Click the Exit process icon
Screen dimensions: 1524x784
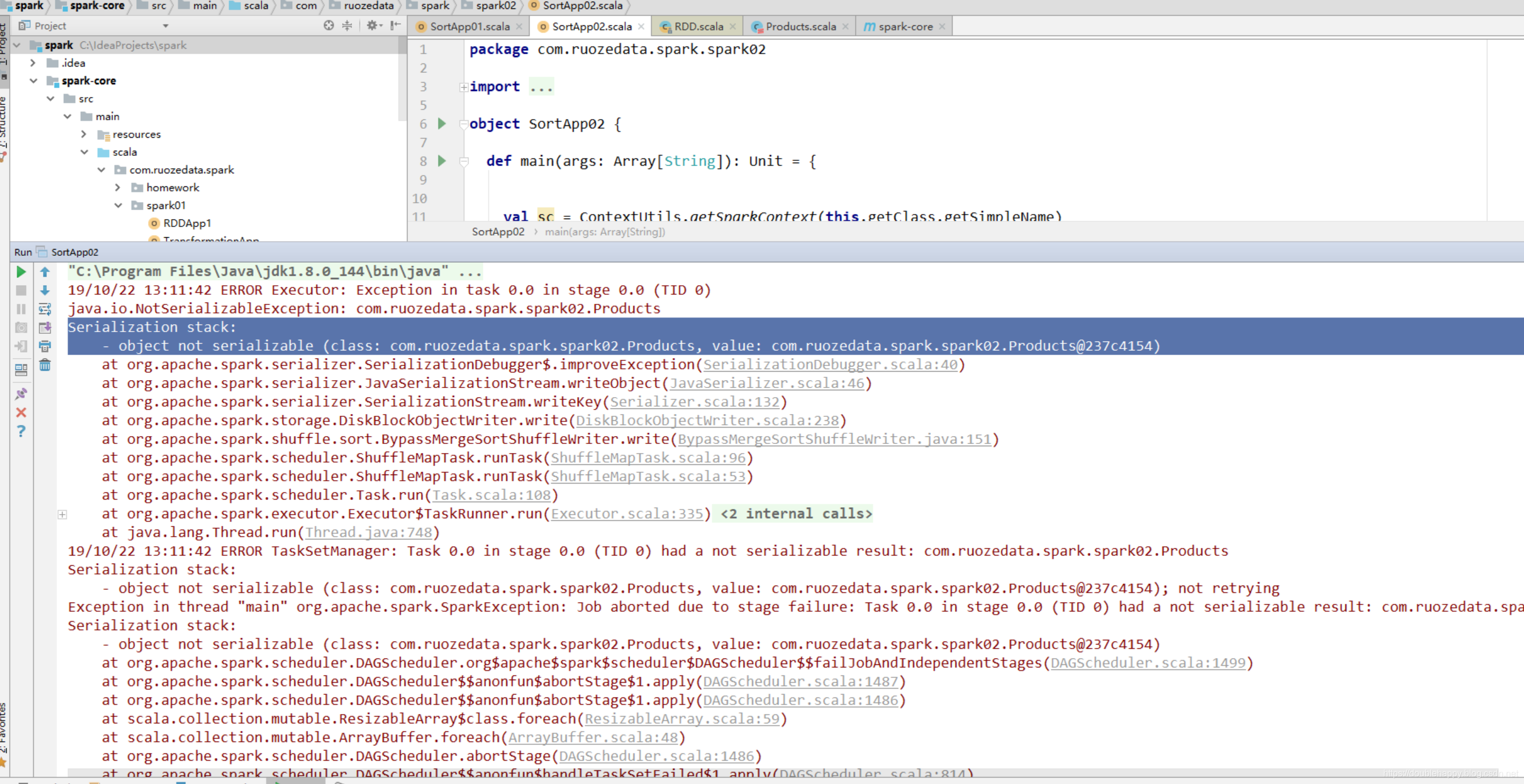21,346
